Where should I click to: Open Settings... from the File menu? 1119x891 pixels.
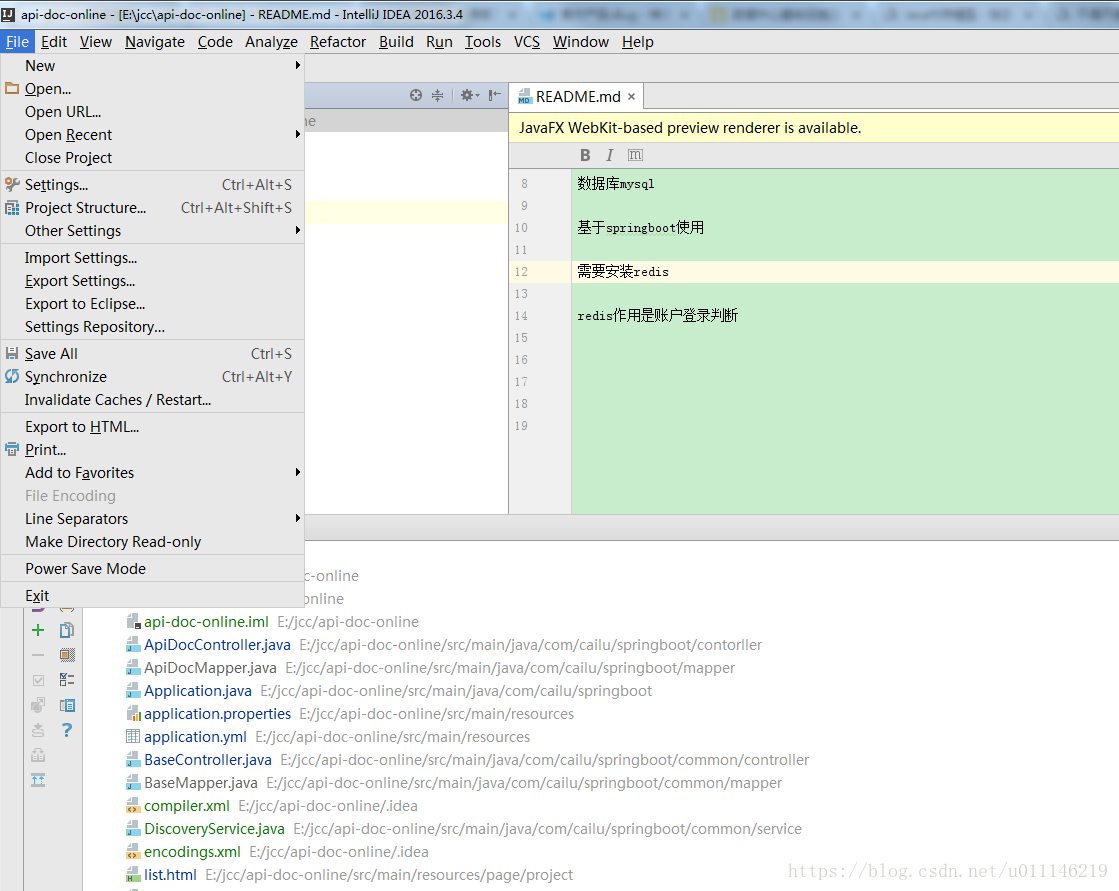(x=153, y=185)
